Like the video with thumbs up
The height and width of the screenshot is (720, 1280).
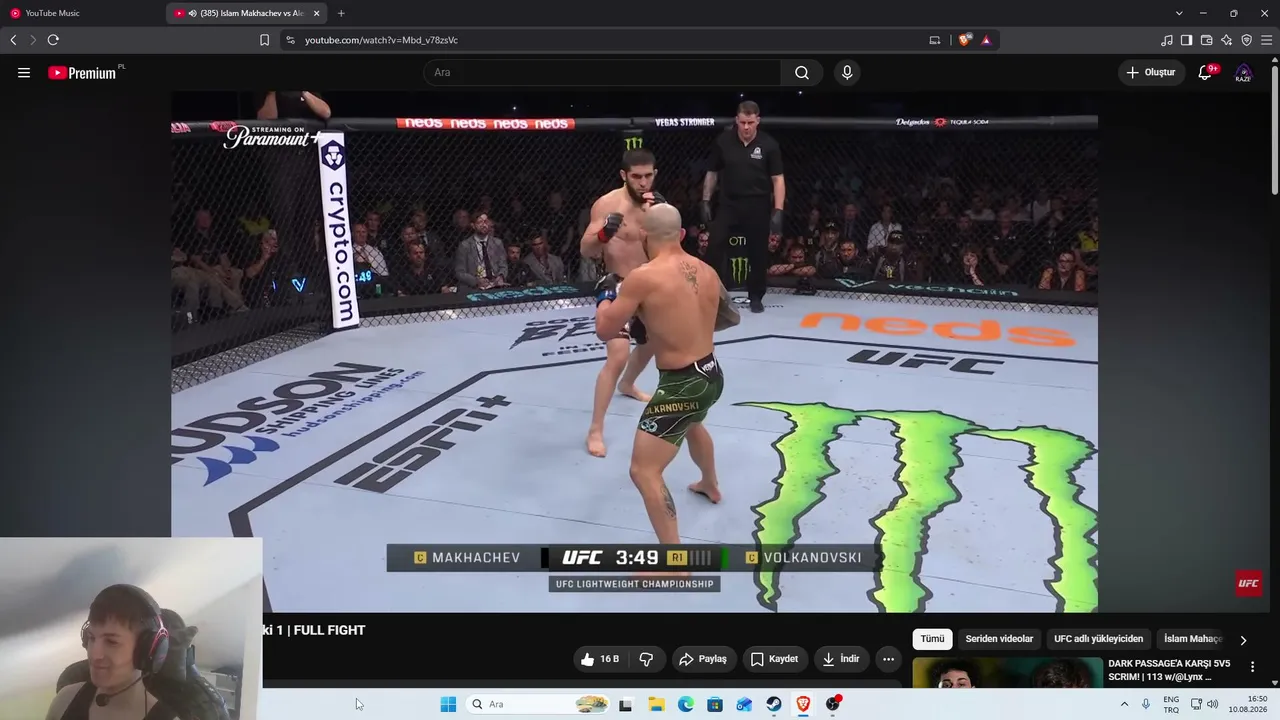600,659
